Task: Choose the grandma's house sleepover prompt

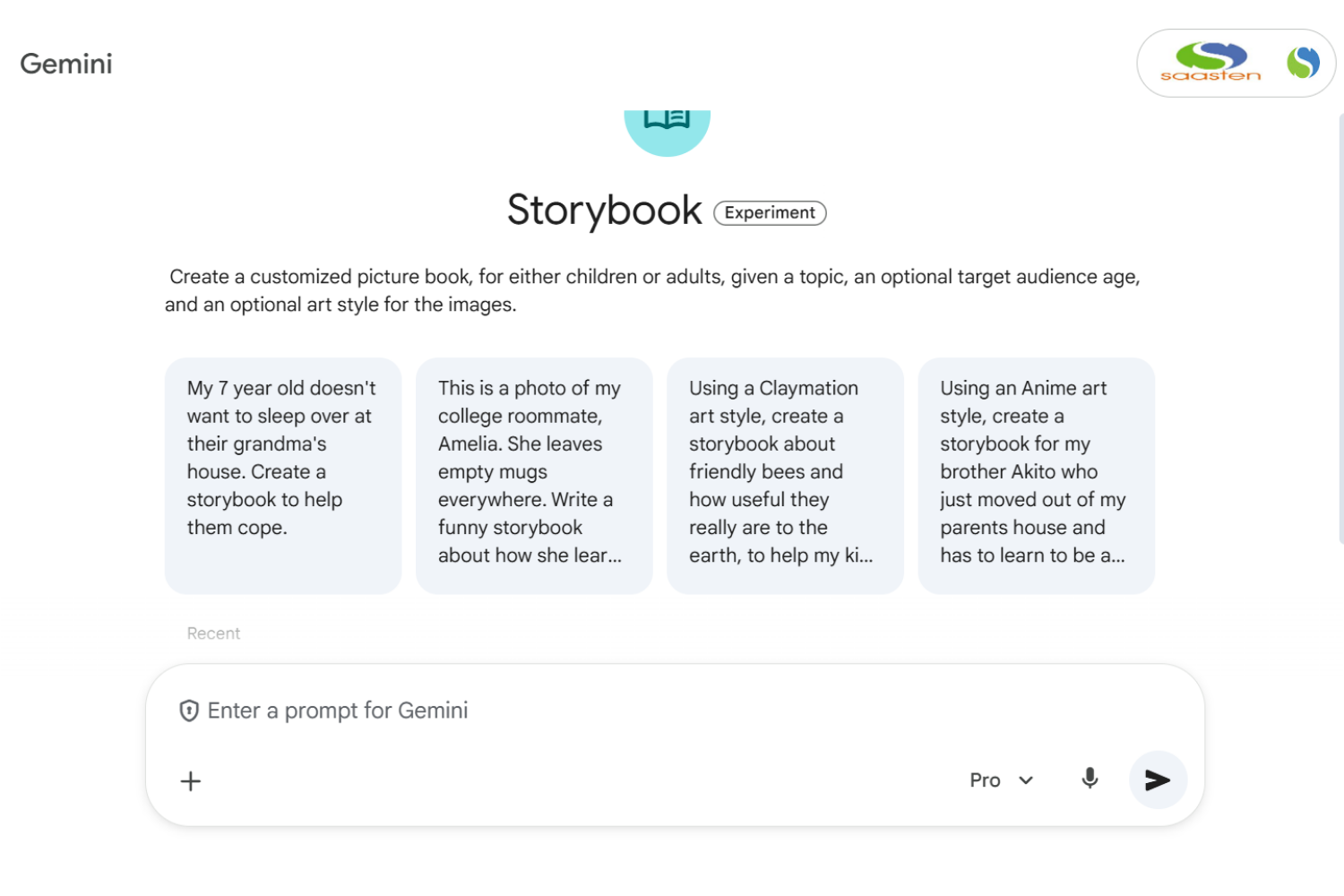Action: [x=282, y=475]
